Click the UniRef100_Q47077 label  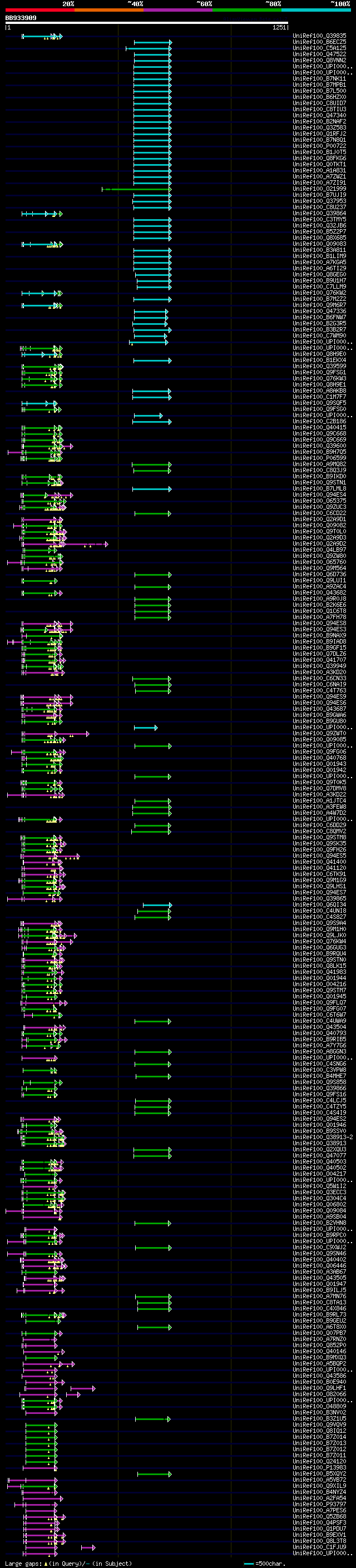tap(319, 1155)
